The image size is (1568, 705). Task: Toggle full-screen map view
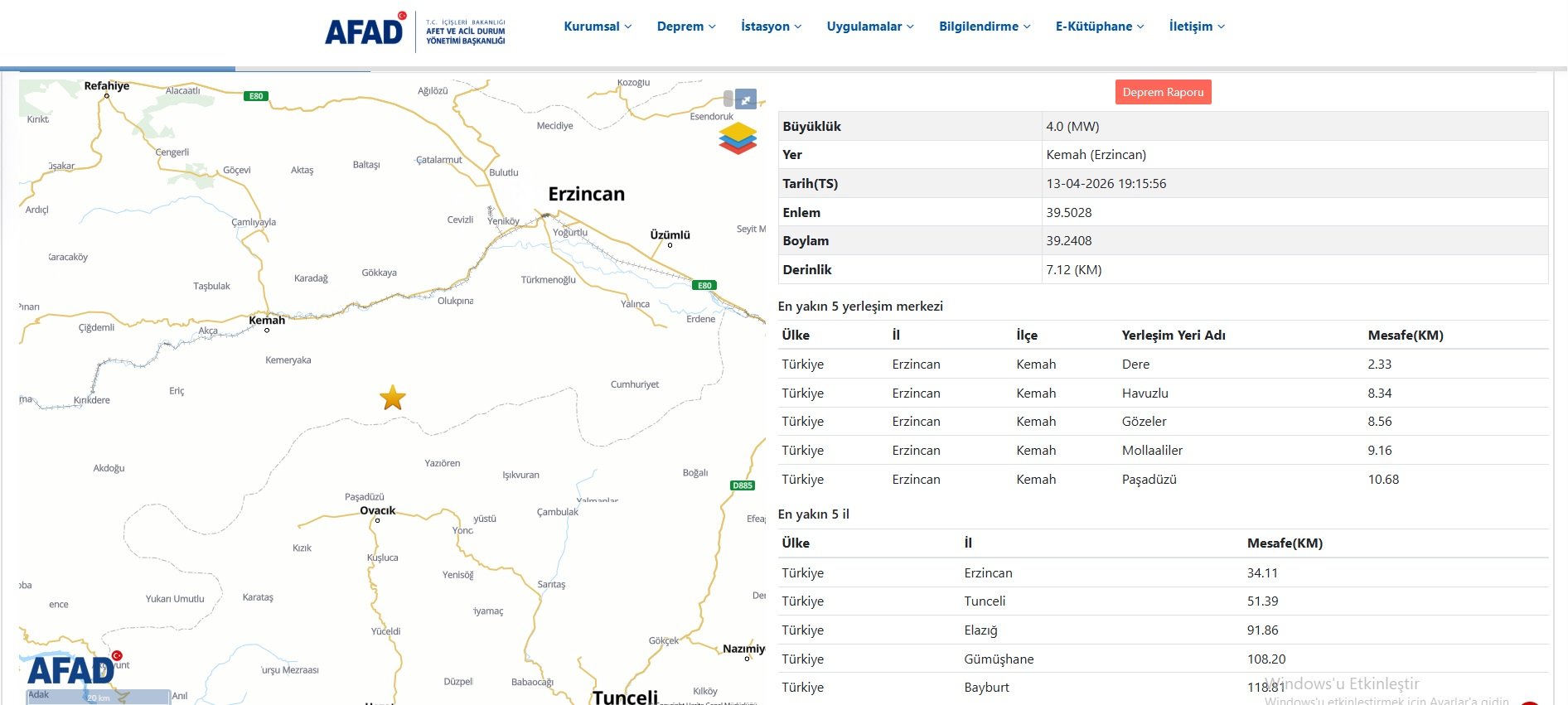(x=746, y=99)
